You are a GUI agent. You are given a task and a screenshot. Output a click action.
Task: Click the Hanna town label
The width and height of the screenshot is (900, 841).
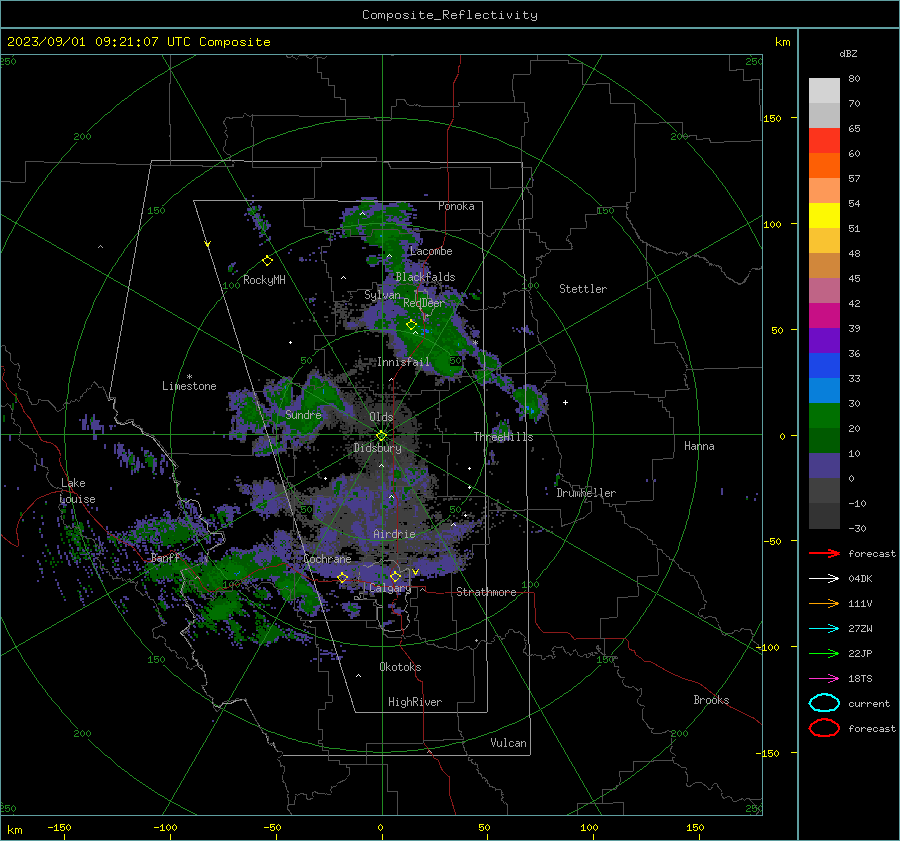pyautogui.click(x=699, y=446)
